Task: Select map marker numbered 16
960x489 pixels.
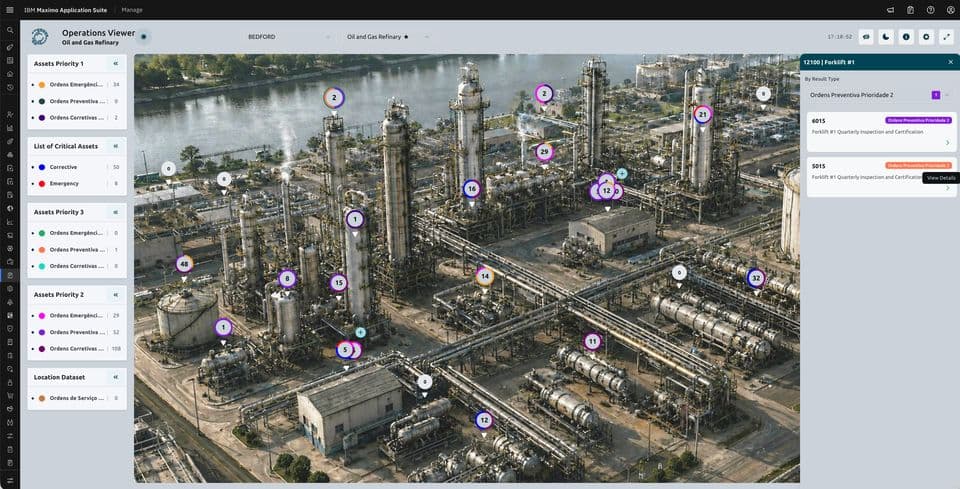Action: [x=471, y=189]
